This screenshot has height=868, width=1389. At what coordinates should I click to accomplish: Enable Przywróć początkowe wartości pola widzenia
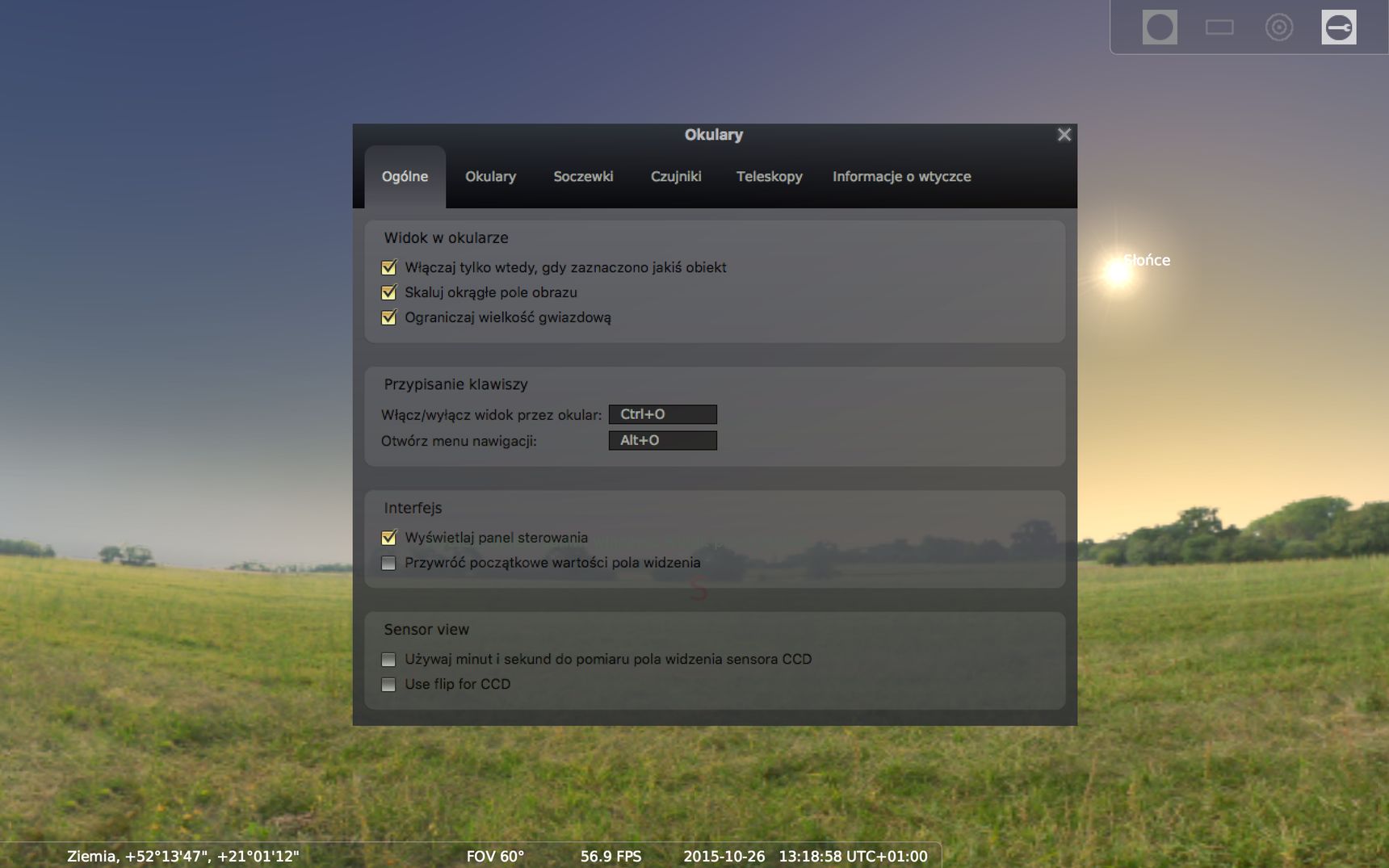coord(388,563)
